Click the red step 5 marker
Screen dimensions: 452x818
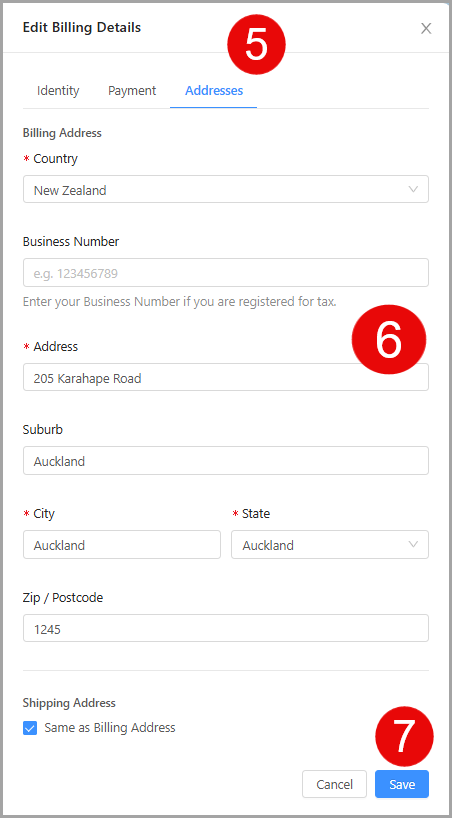(256, 45)
